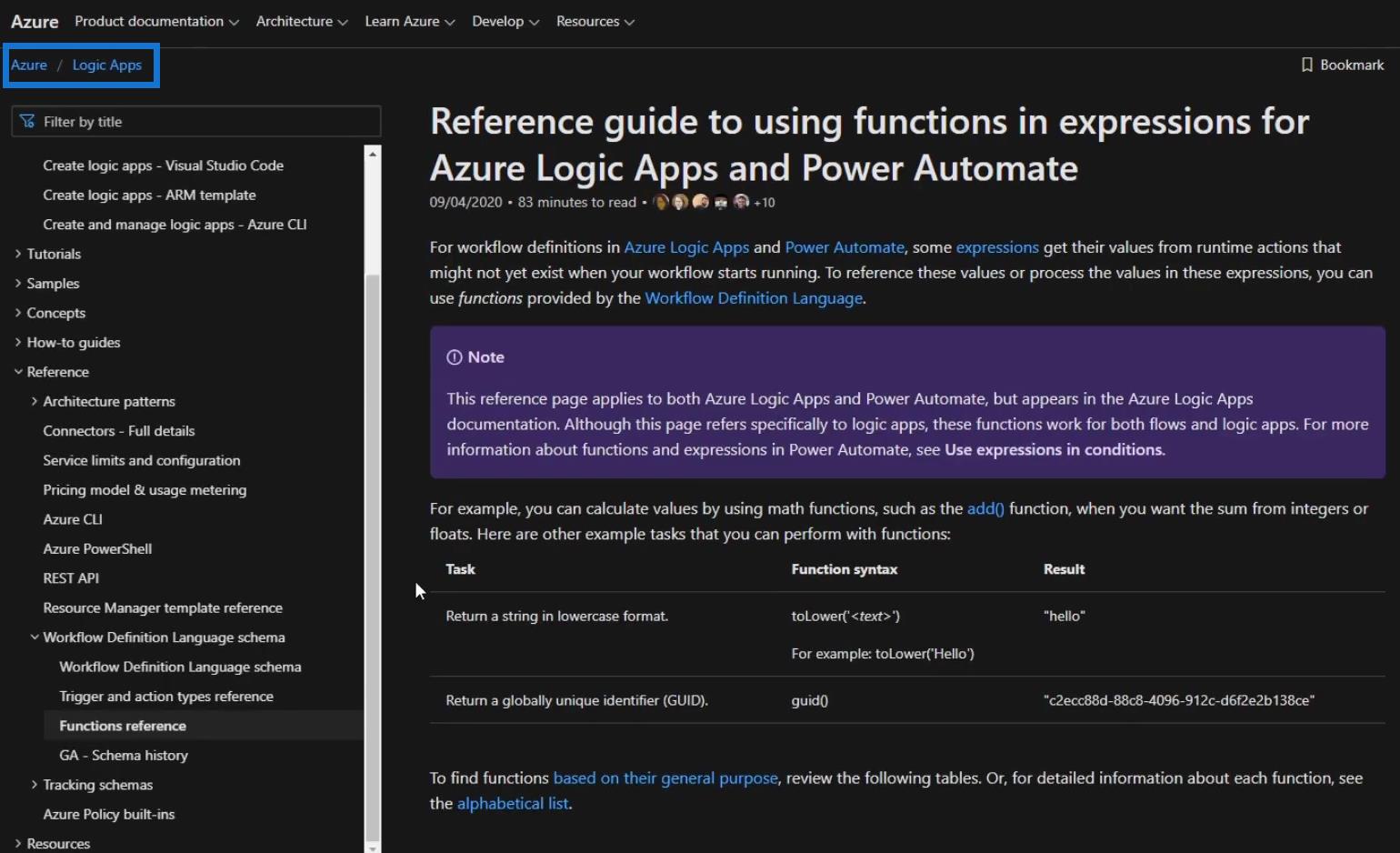
Task: Follow Workflow Definition Language link
Action: [754, 298]
